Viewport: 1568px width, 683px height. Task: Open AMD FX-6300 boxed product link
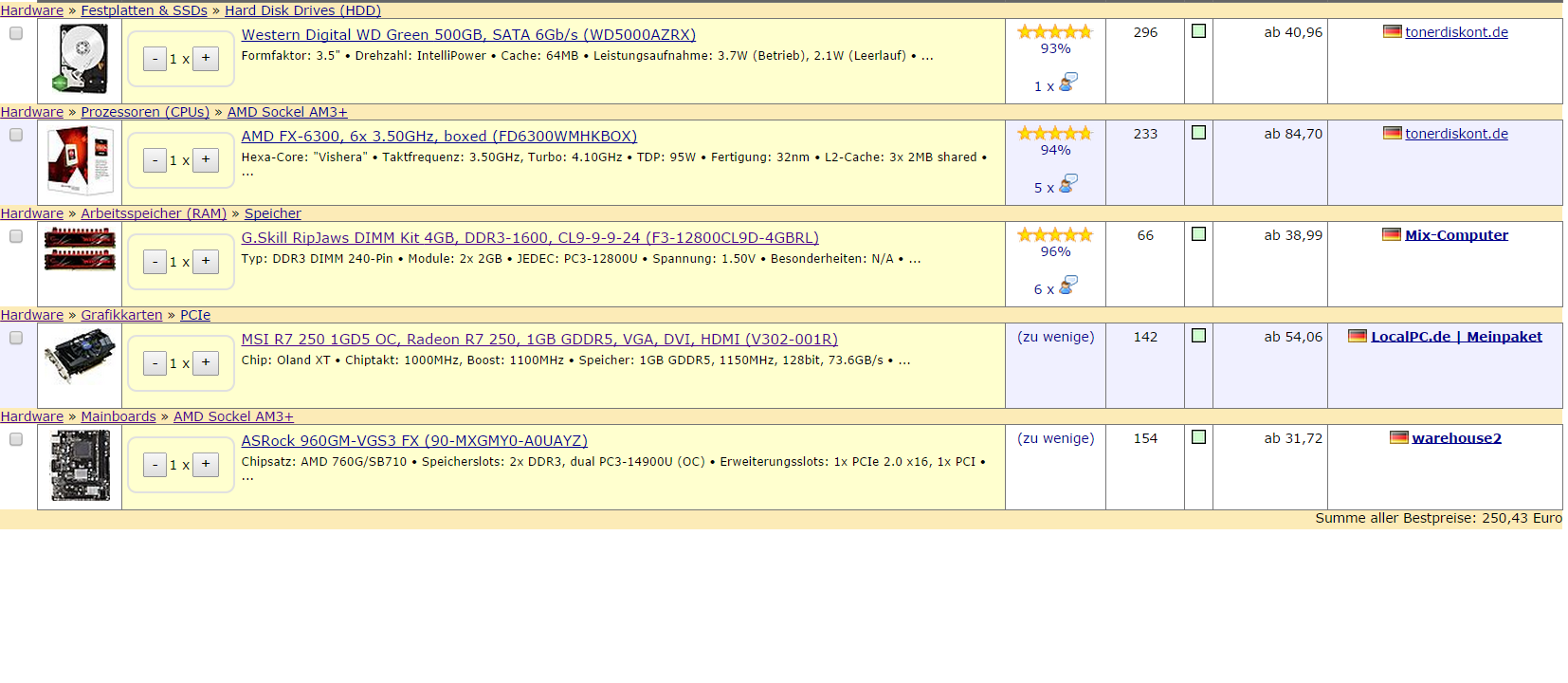pos(439,137)
